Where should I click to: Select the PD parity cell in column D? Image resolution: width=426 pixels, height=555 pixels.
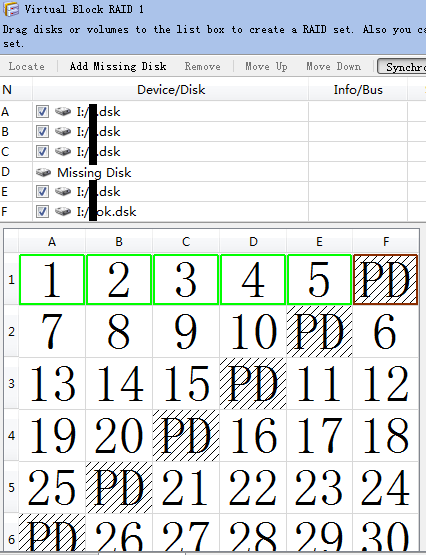253,383
